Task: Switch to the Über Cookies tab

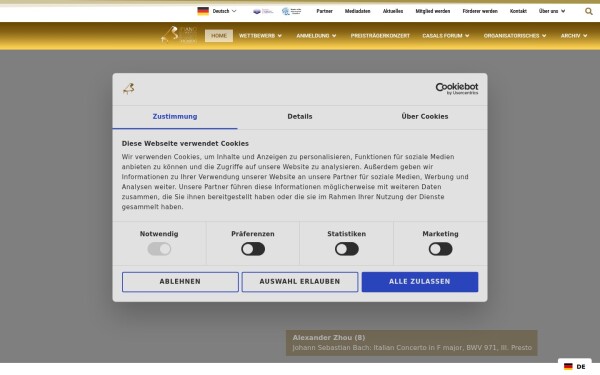Action: [x=425, y=117]
